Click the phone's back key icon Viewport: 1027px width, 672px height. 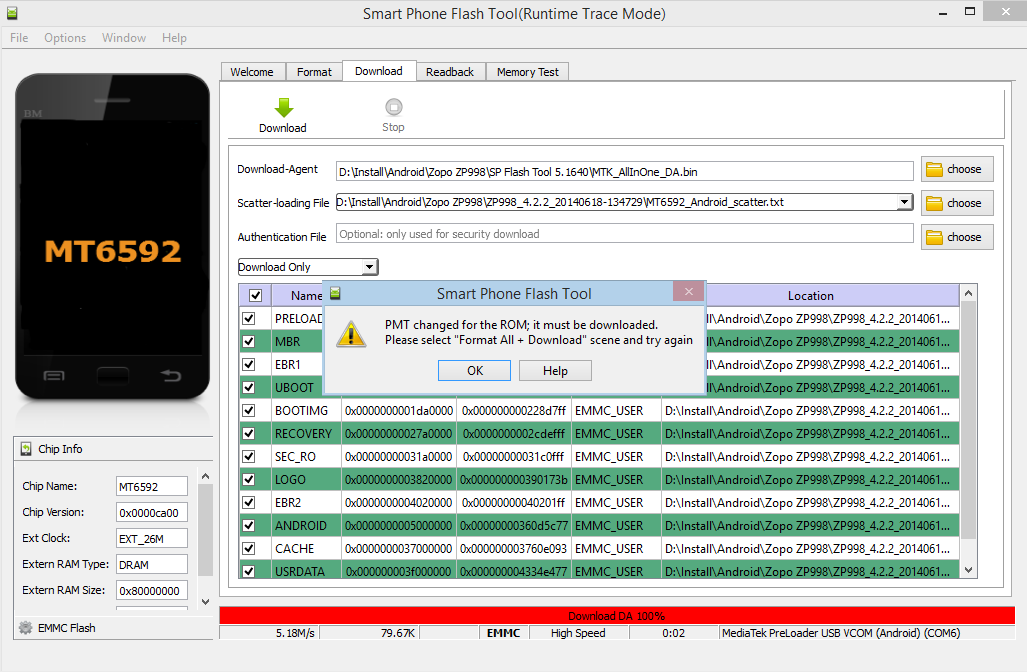(171, 375)
